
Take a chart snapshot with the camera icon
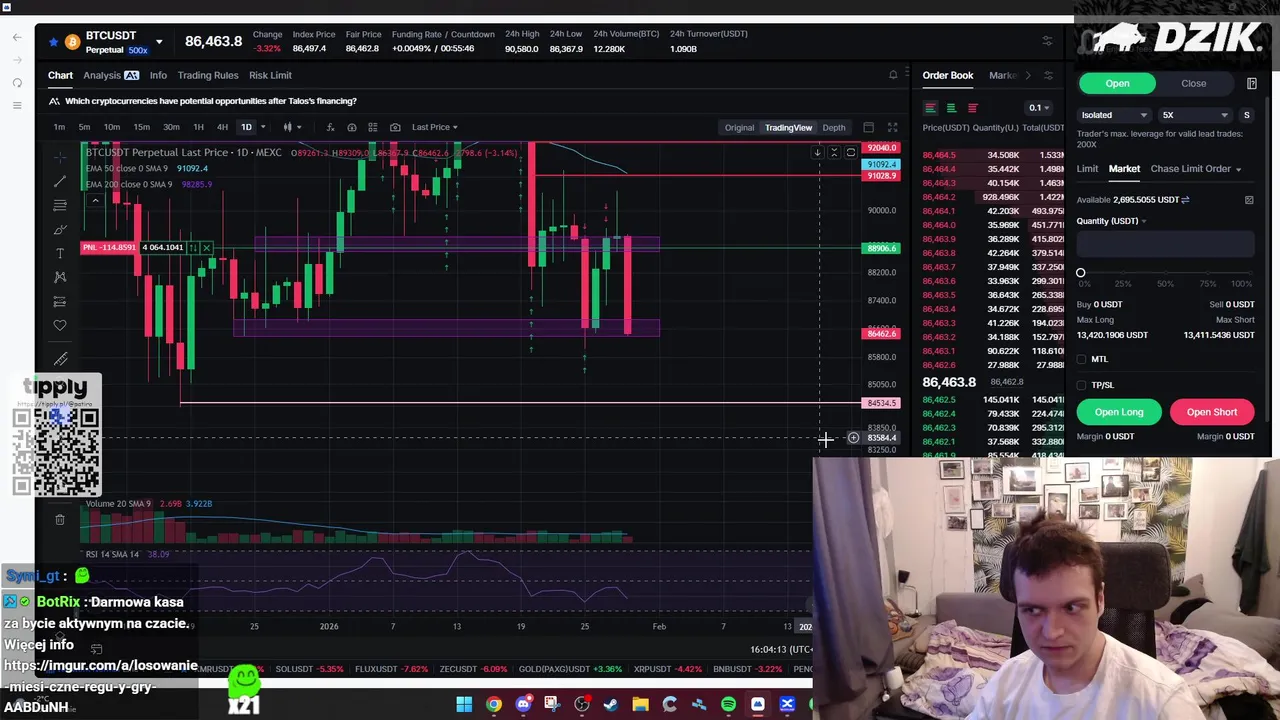(395, 127)
